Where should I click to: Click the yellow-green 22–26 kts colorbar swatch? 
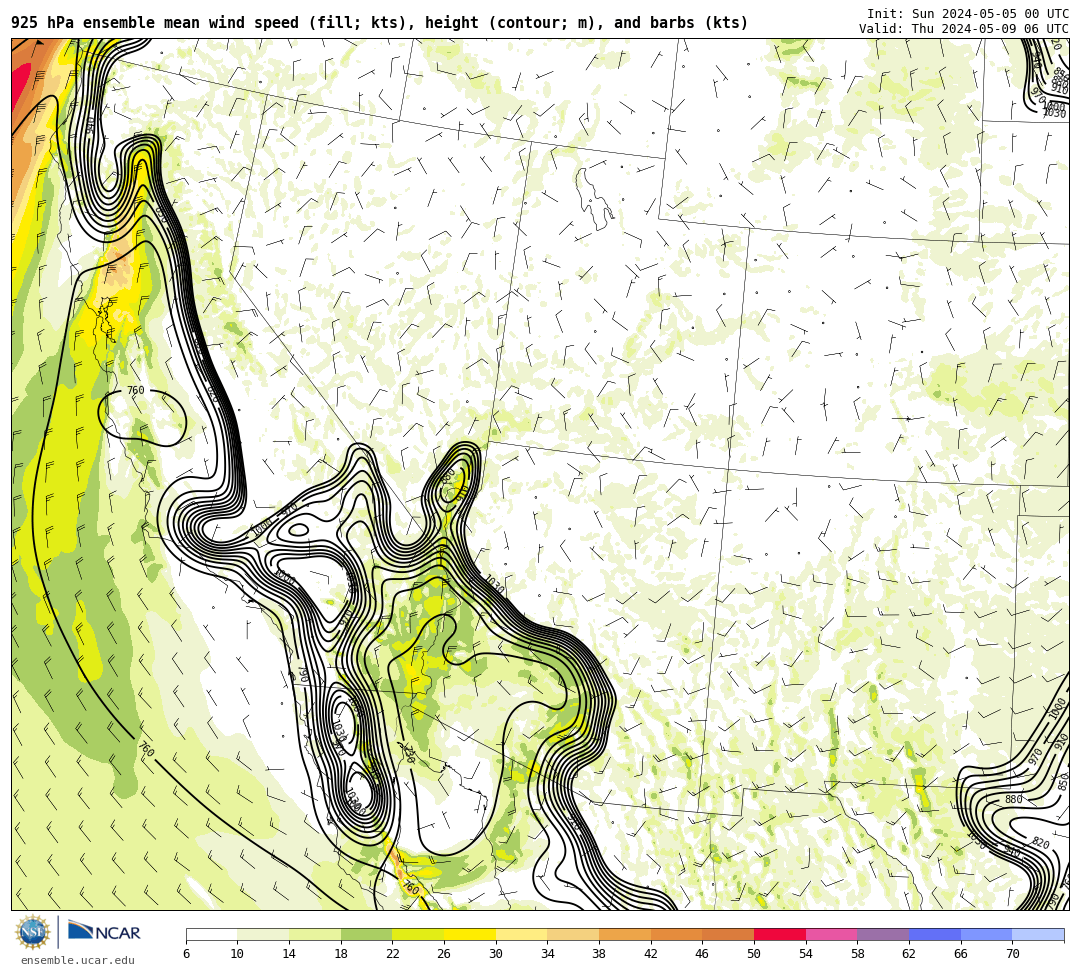pyautogui.click(x=418, y=934)
